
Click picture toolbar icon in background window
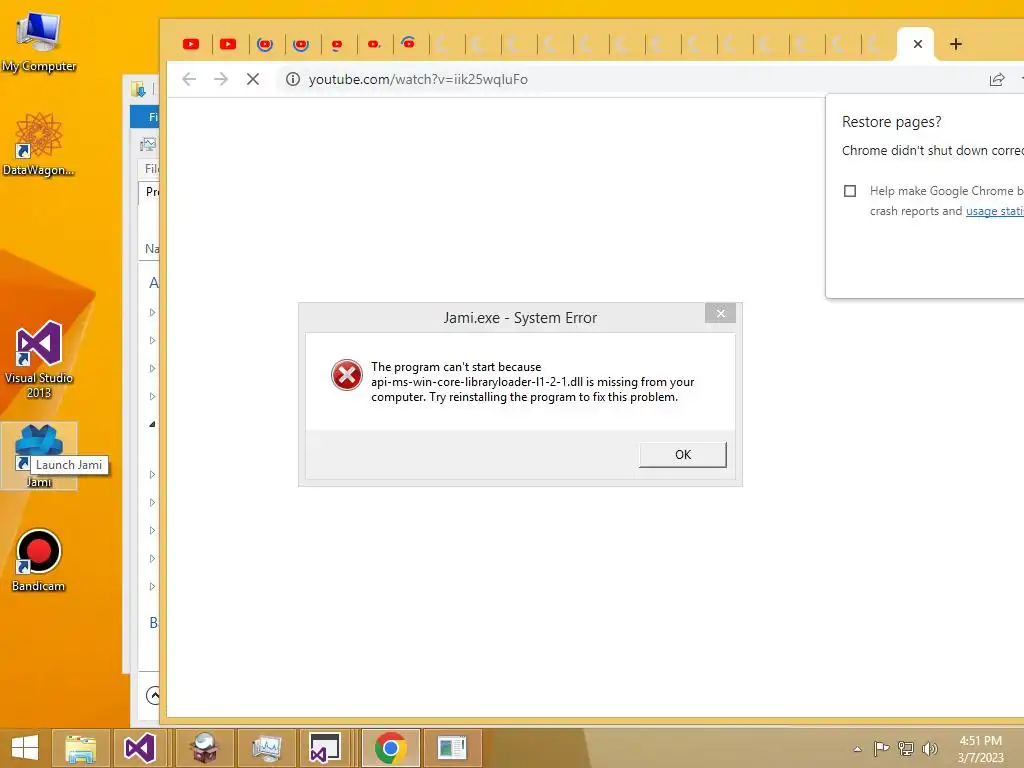point(148,144)
